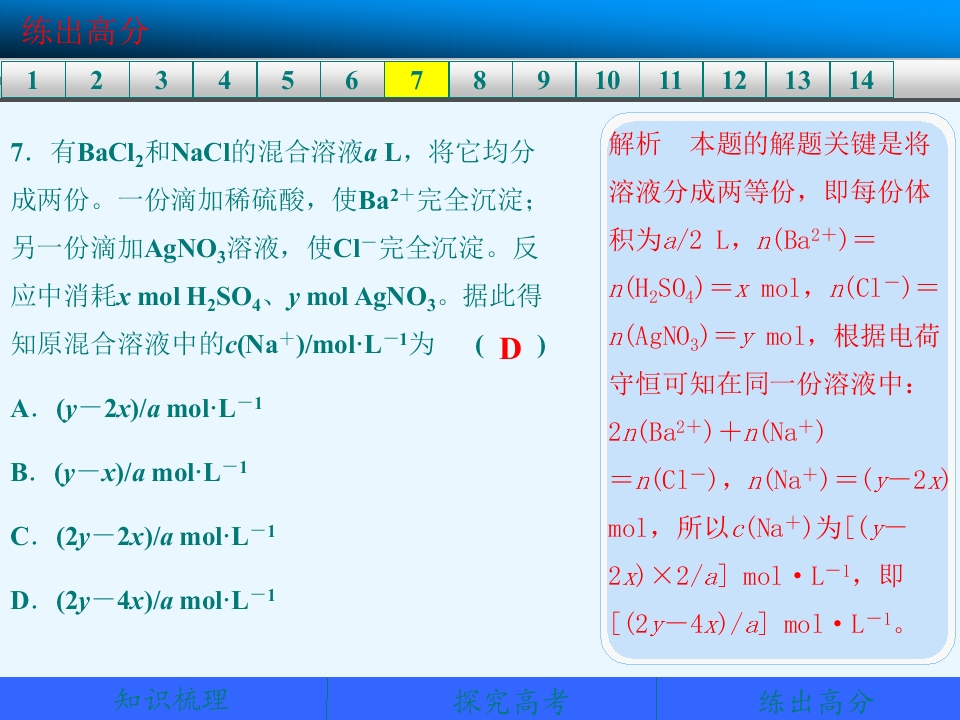Select option C (2y−2x)/a
Screen dimensions: 960x720
[x=143, y=536]
